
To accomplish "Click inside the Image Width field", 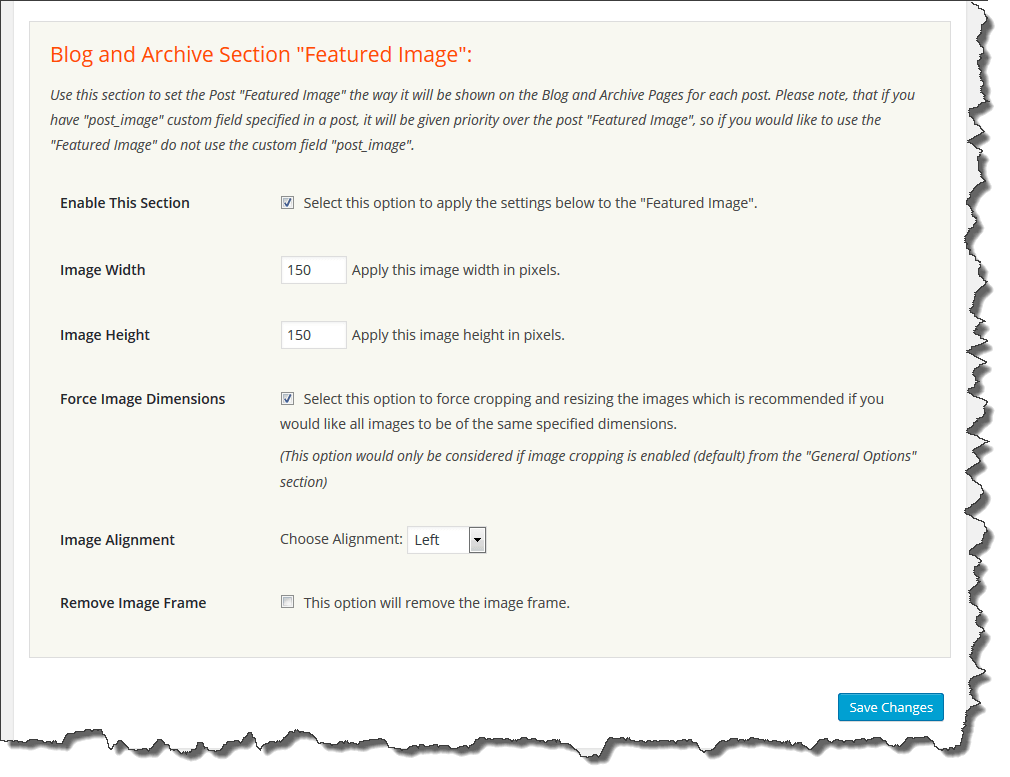I will [313, 269].
